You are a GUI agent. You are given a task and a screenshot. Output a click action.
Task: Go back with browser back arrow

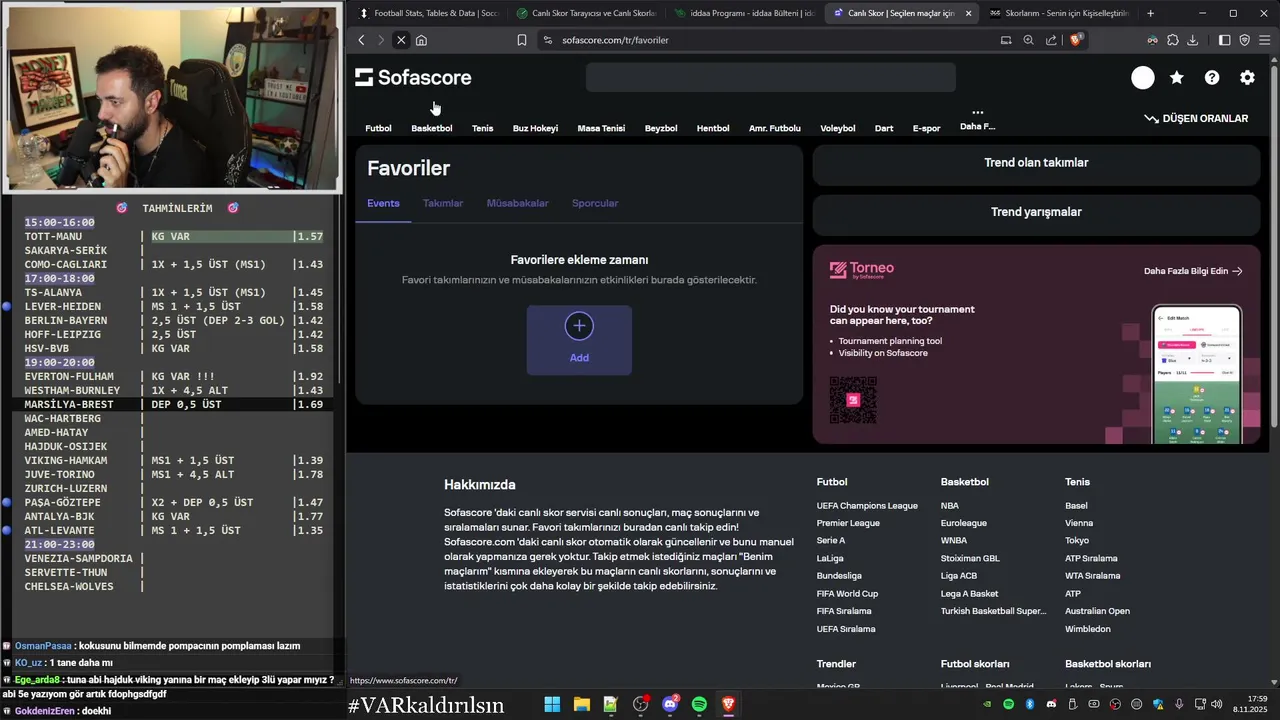pyautogui.click(x=362, y=40)
